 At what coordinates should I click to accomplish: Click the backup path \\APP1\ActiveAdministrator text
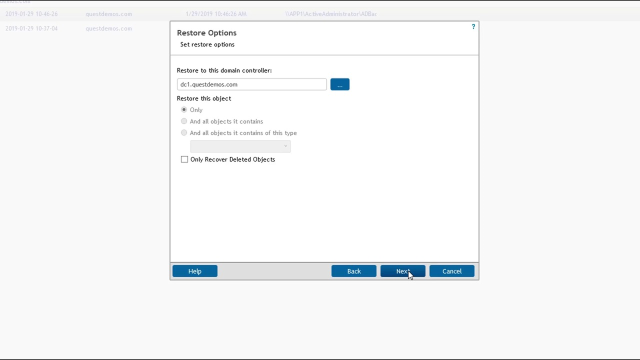(331, 14)
